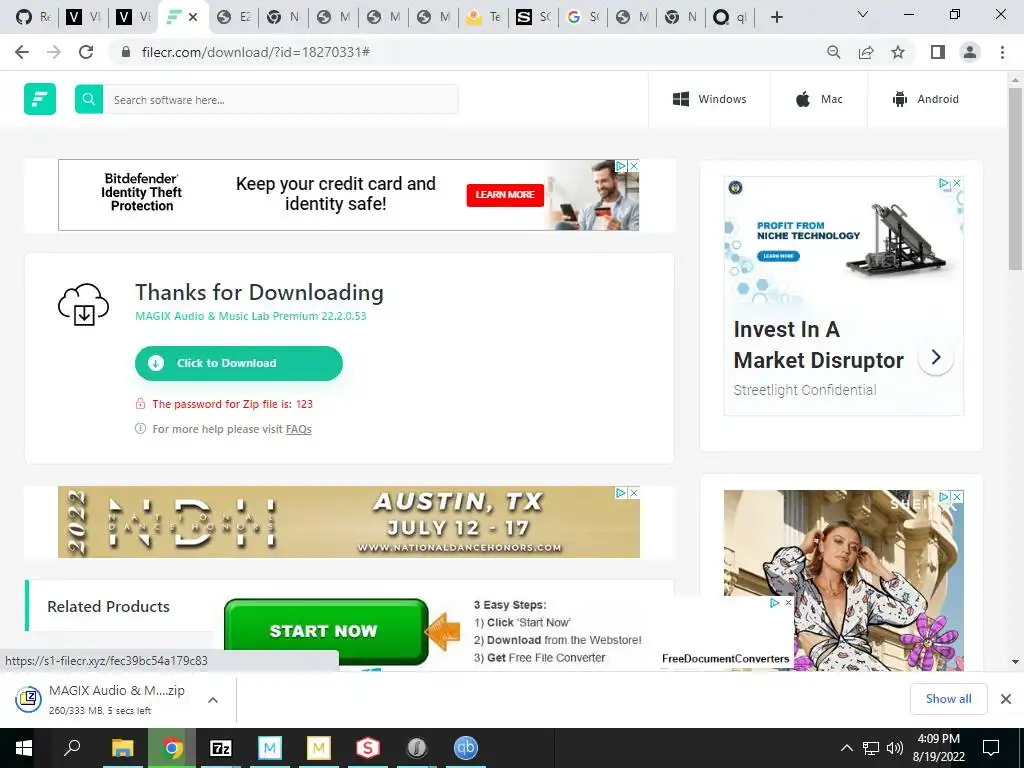Open qBittorrent from the taskbar

[466, 748]
